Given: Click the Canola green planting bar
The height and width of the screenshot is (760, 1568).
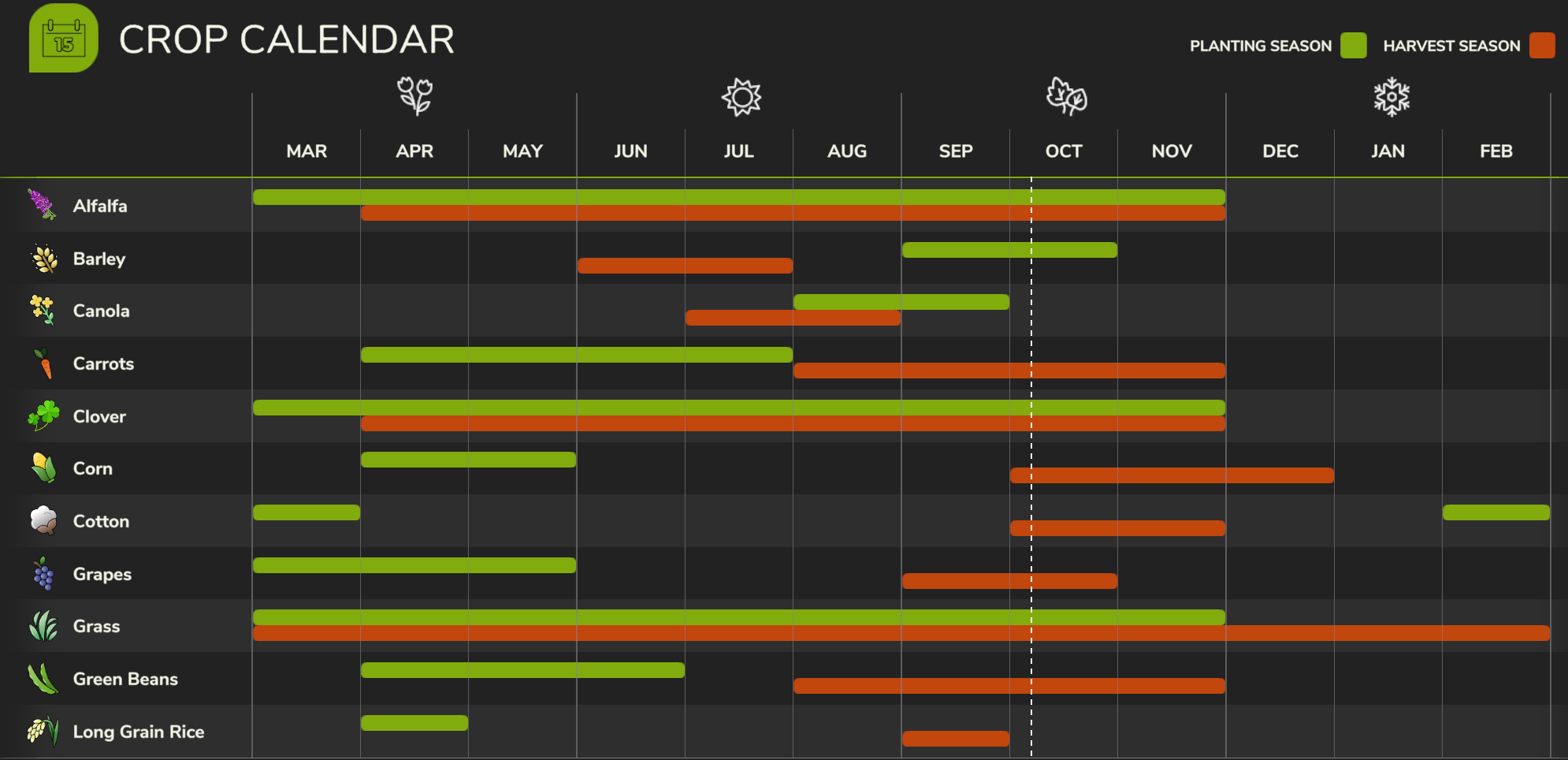Looking at the screenshot, I should [901, 302].
